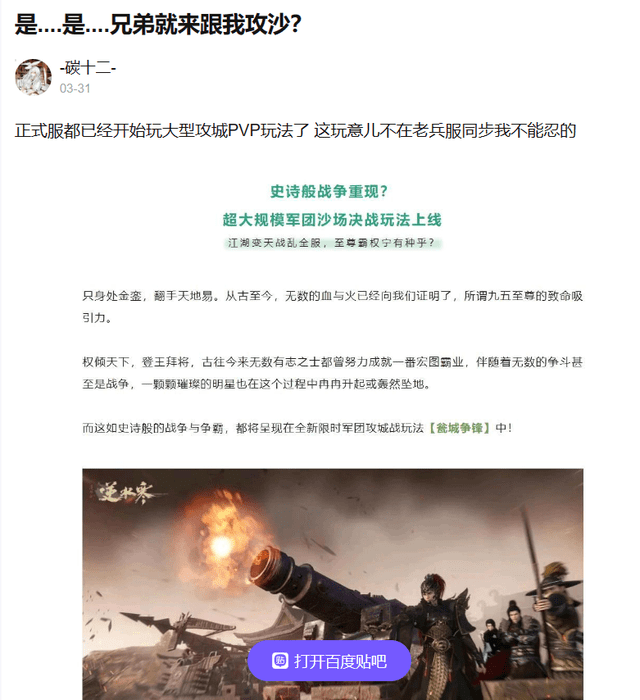Screen dimensions: 640x700
Task: Click the post body text about 大型攻城PVP玩法
Action: [x=295, y=131]
